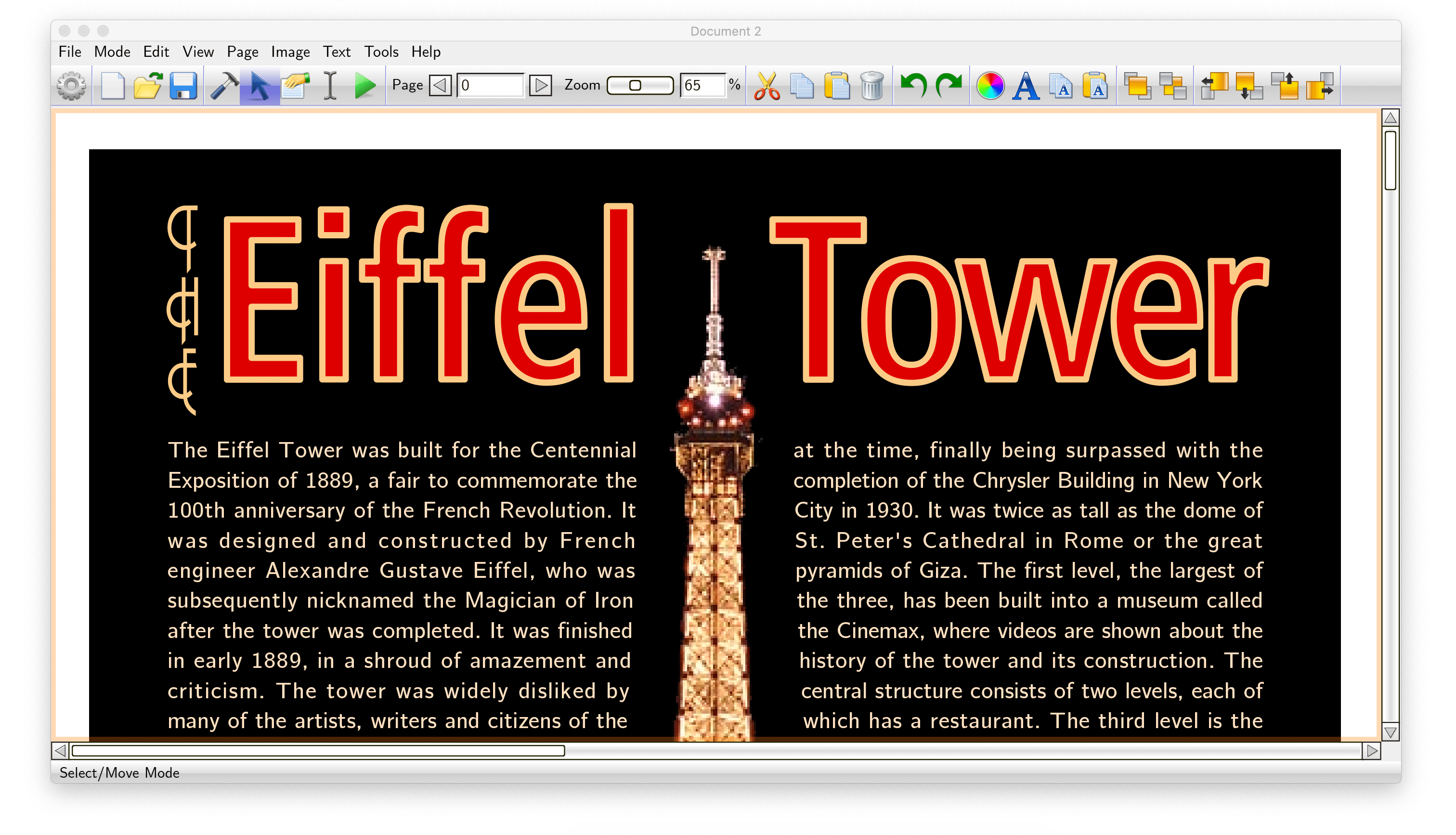Redo the last undone action
Screen dimensions: 1456x835
click(949, 86)
